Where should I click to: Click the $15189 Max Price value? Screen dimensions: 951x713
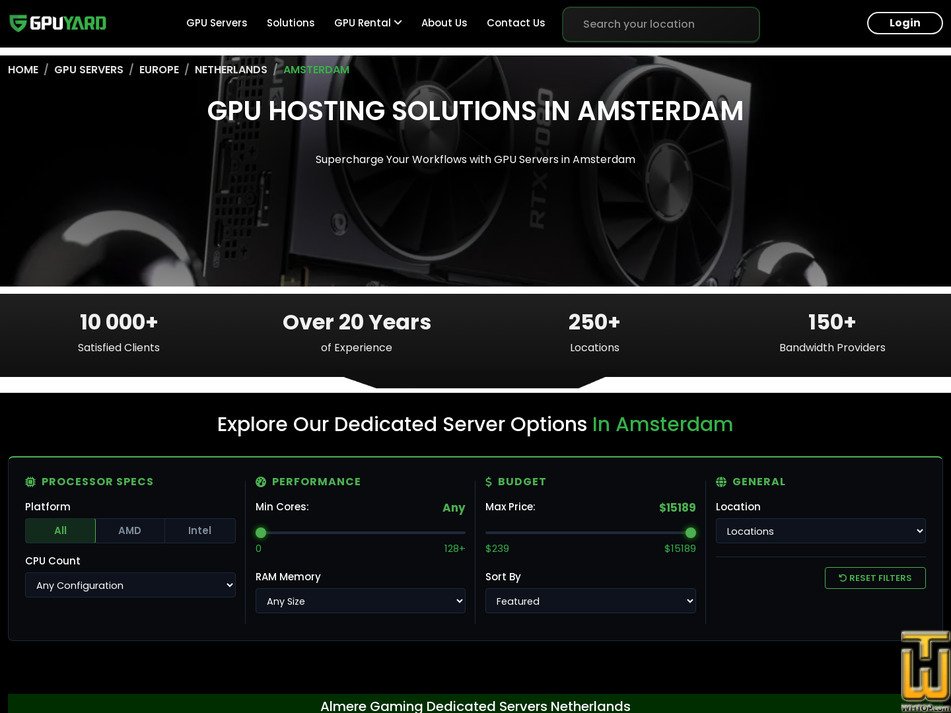click(x=677, y=507)
